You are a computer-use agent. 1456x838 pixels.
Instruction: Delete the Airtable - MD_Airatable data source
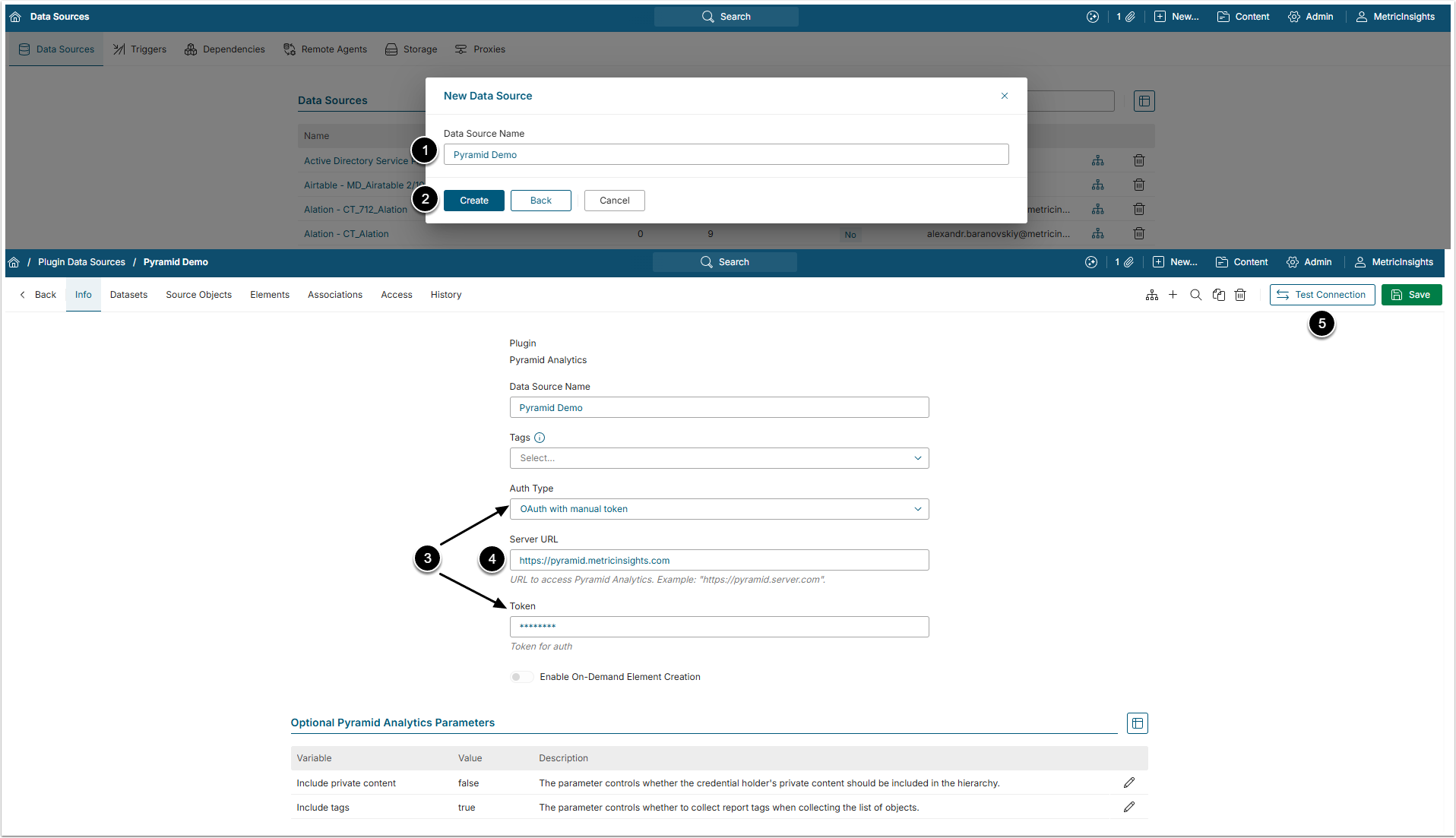(x=1139, y=185)
